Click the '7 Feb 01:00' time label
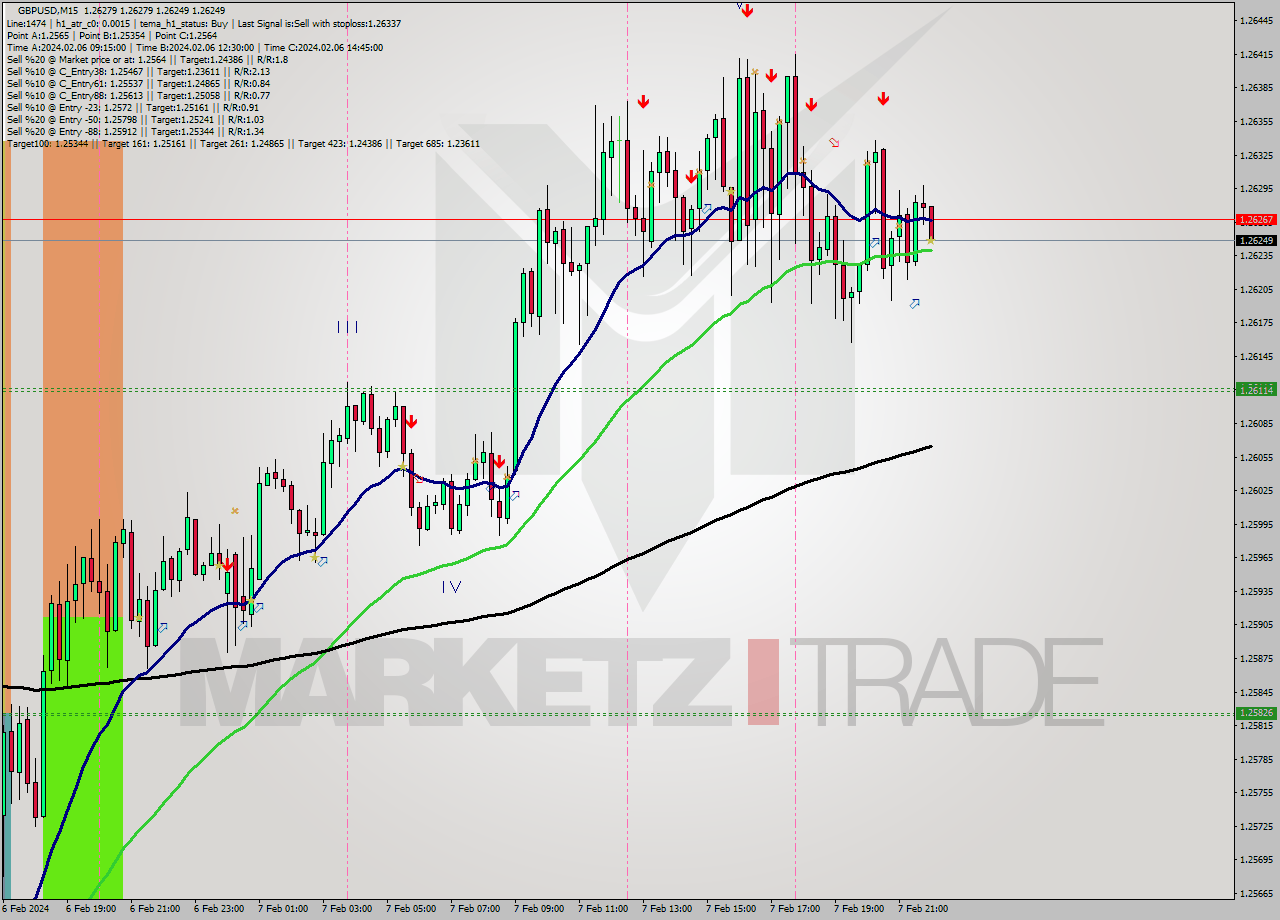The height and width of the screenshot is (920, 1280). [283, 909]
